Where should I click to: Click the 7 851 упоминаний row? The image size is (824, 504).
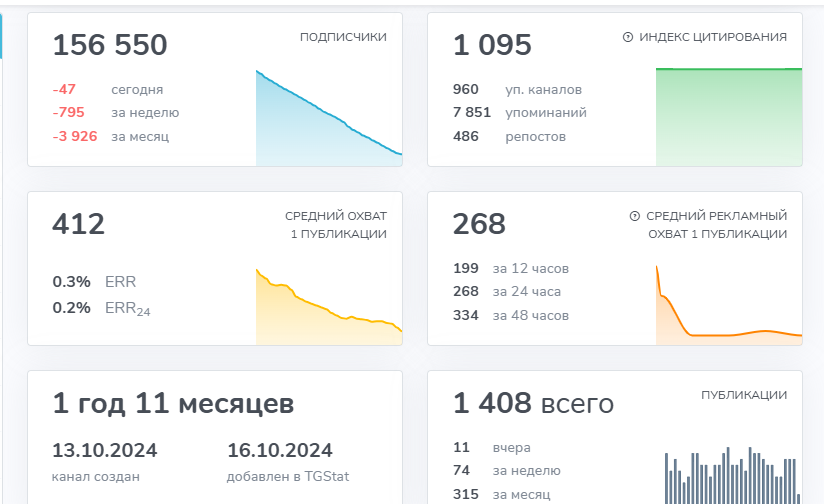click(520, 112)
